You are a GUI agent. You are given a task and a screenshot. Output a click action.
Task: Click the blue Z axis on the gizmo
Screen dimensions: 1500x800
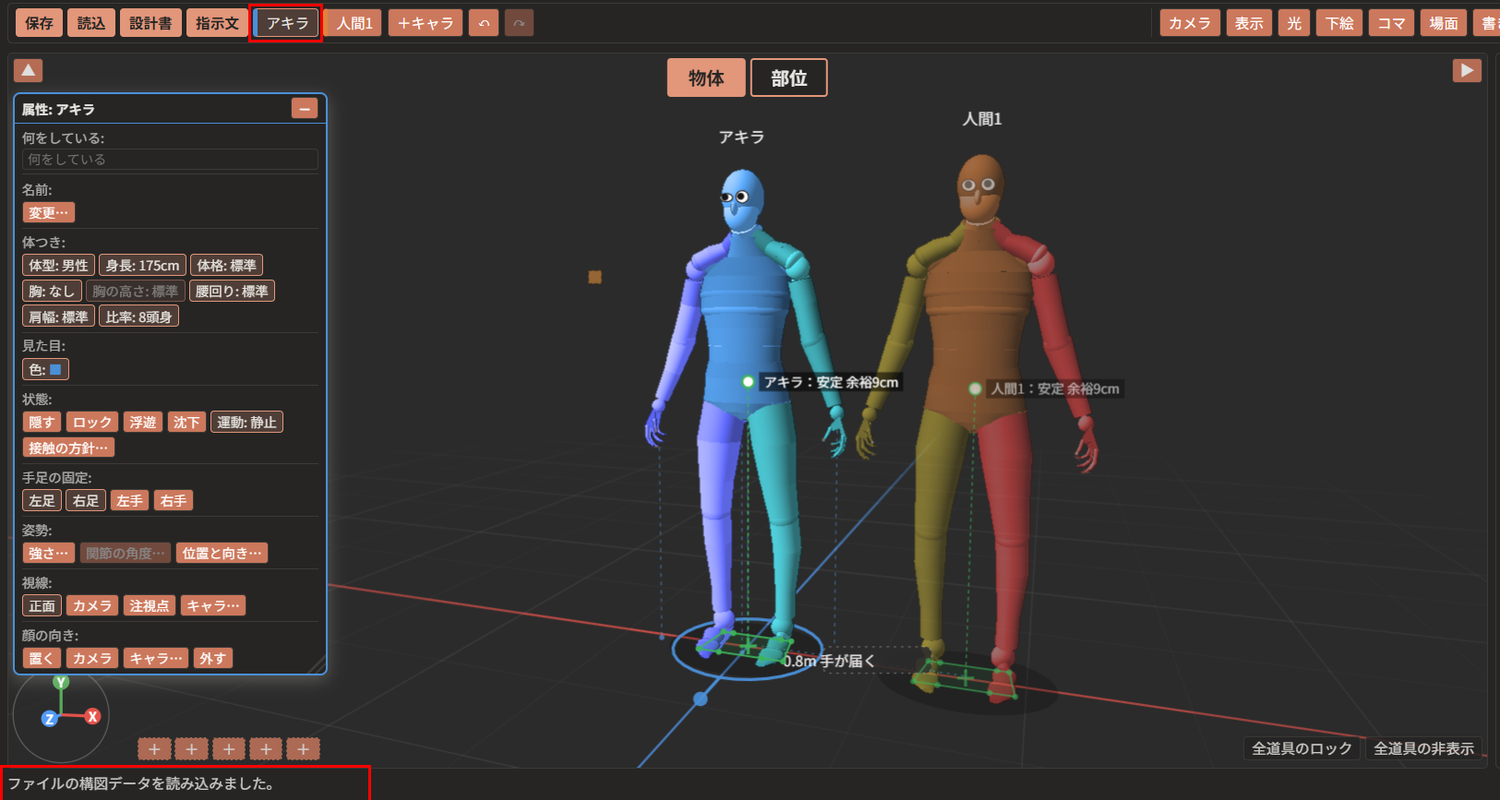tap(48, 719)
